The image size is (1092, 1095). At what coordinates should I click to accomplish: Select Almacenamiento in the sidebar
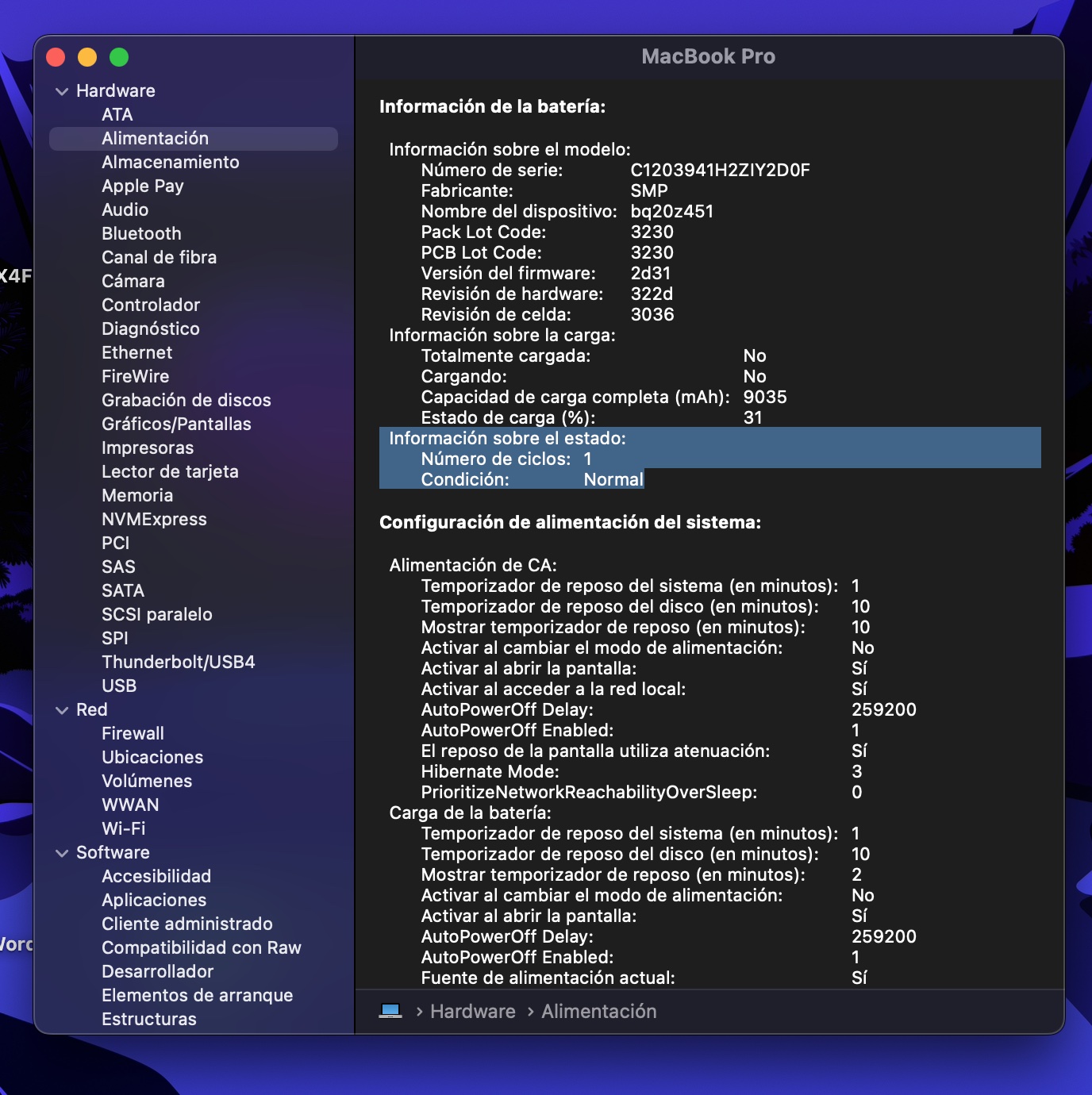(x=170, y=162)
